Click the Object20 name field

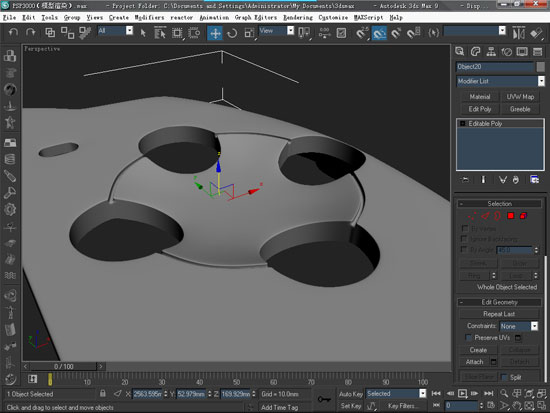[x=495, y=67]
